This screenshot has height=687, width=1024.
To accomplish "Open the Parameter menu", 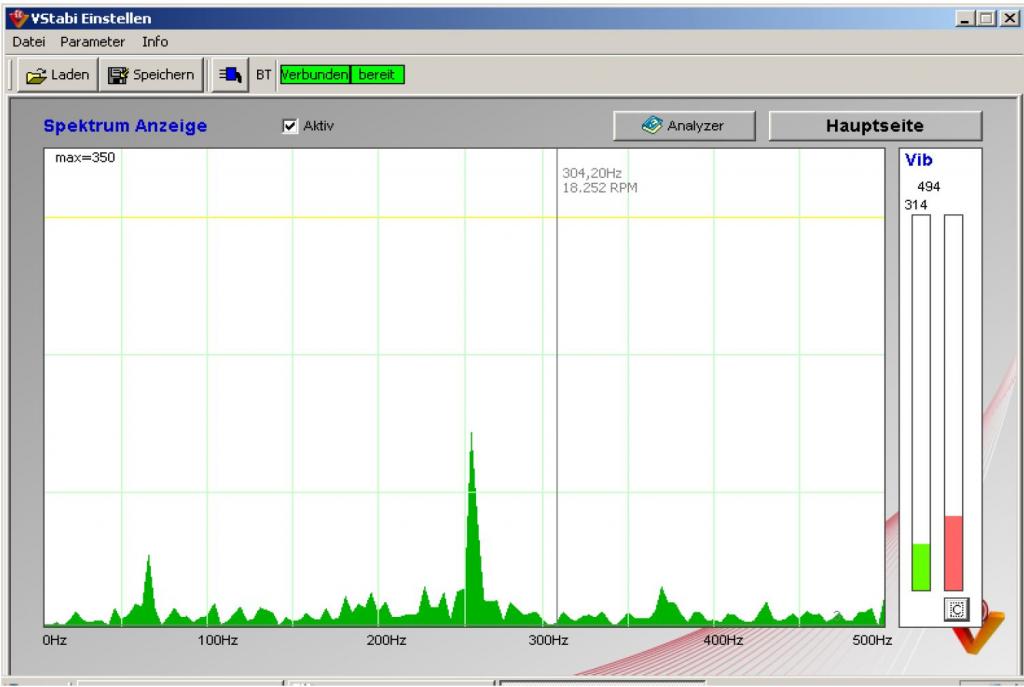I will (x=92, y=42).
